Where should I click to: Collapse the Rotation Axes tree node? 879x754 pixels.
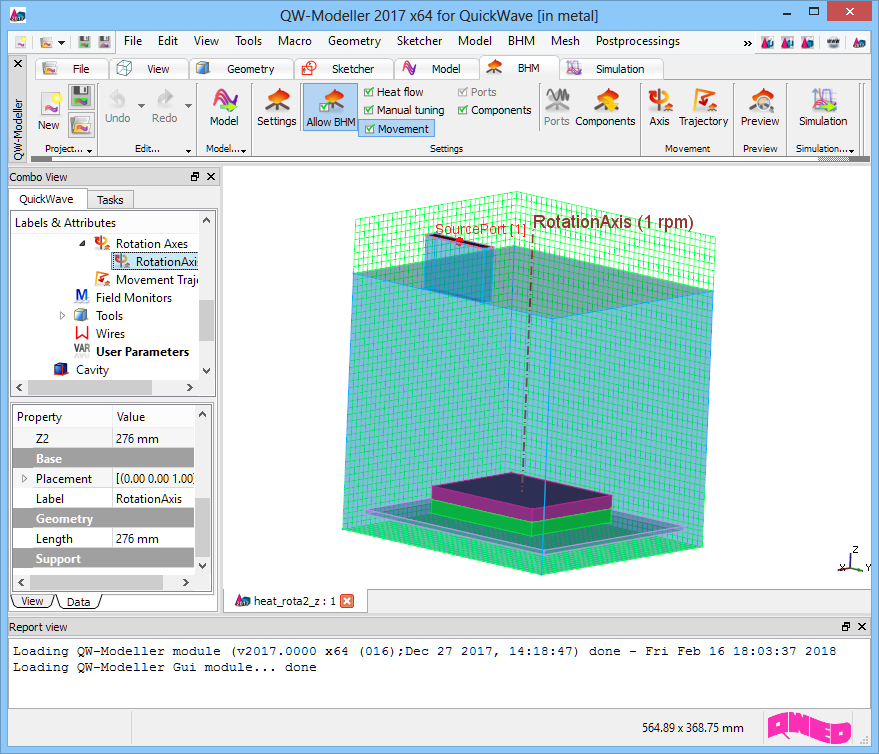82,244
